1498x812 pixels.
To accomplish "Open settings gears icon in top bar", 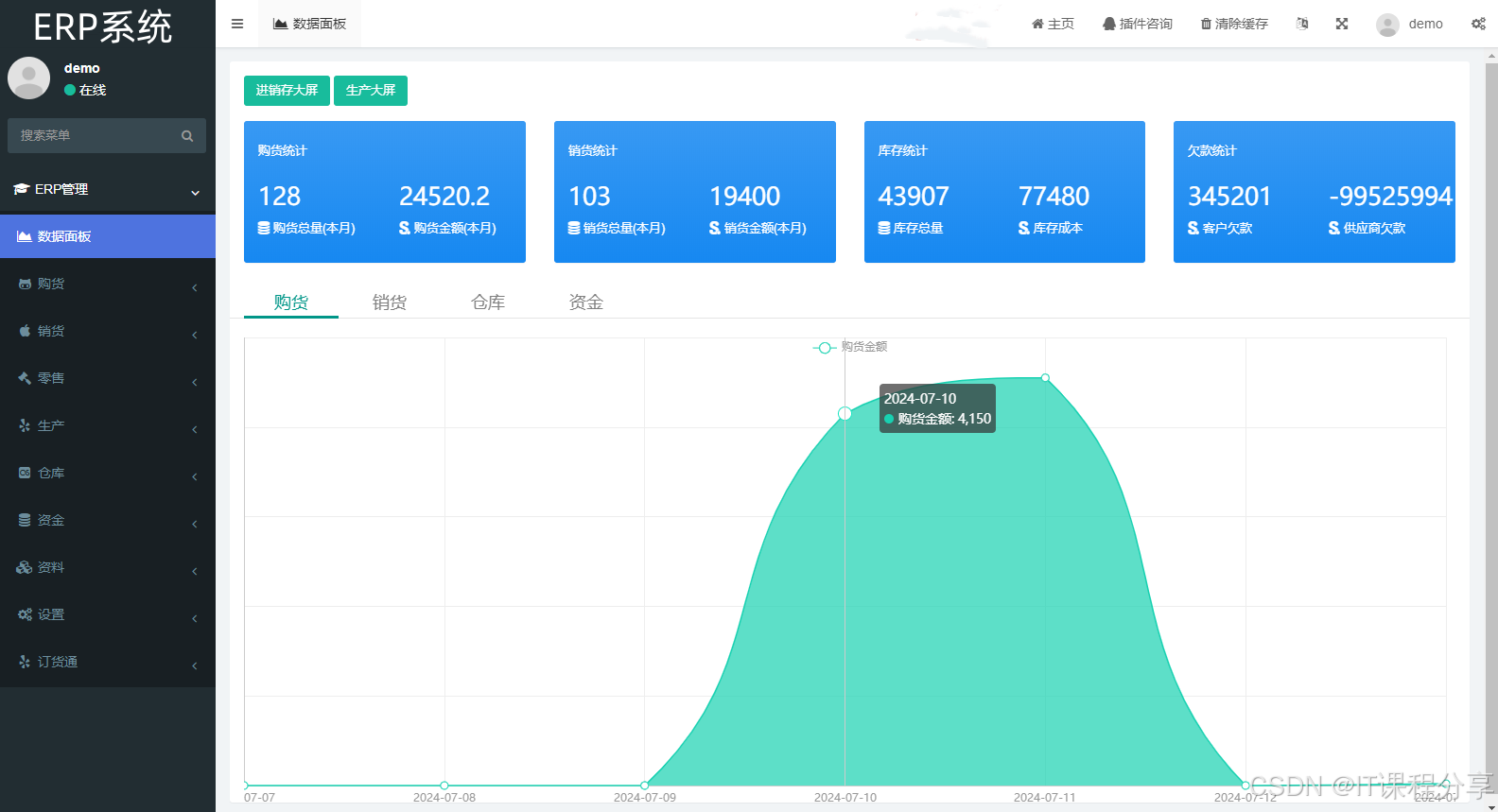I will pos(1478,24).
